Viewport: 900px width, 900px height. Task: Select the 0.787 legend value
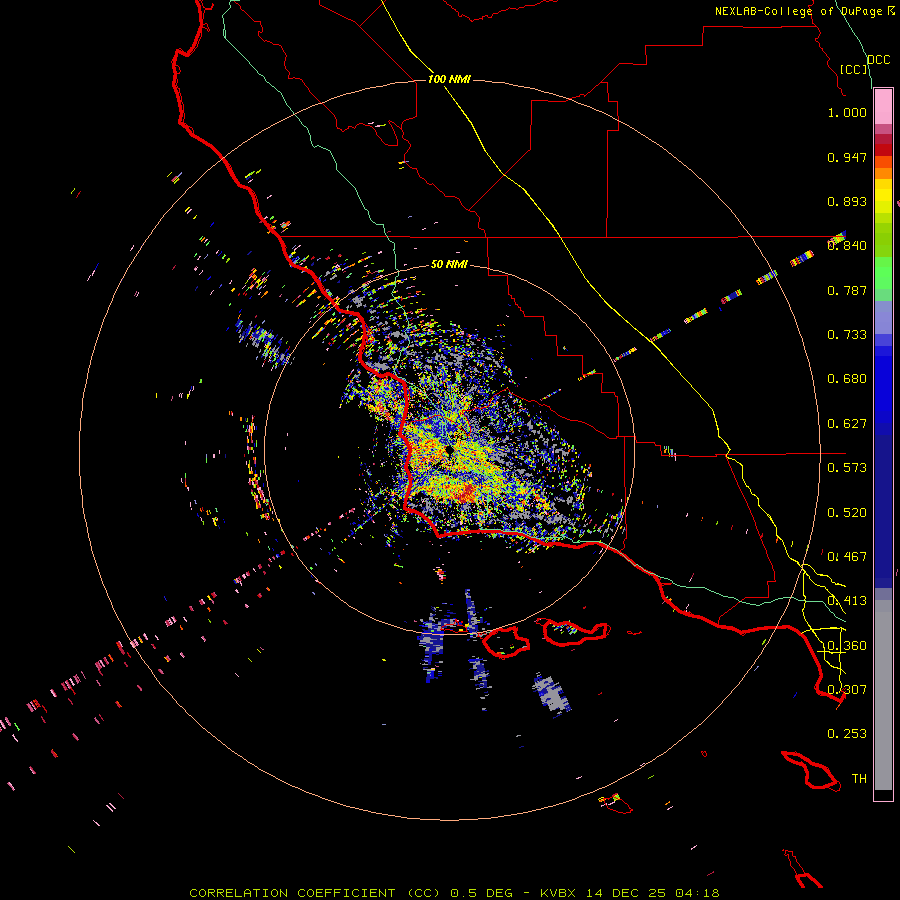(847, 290)
